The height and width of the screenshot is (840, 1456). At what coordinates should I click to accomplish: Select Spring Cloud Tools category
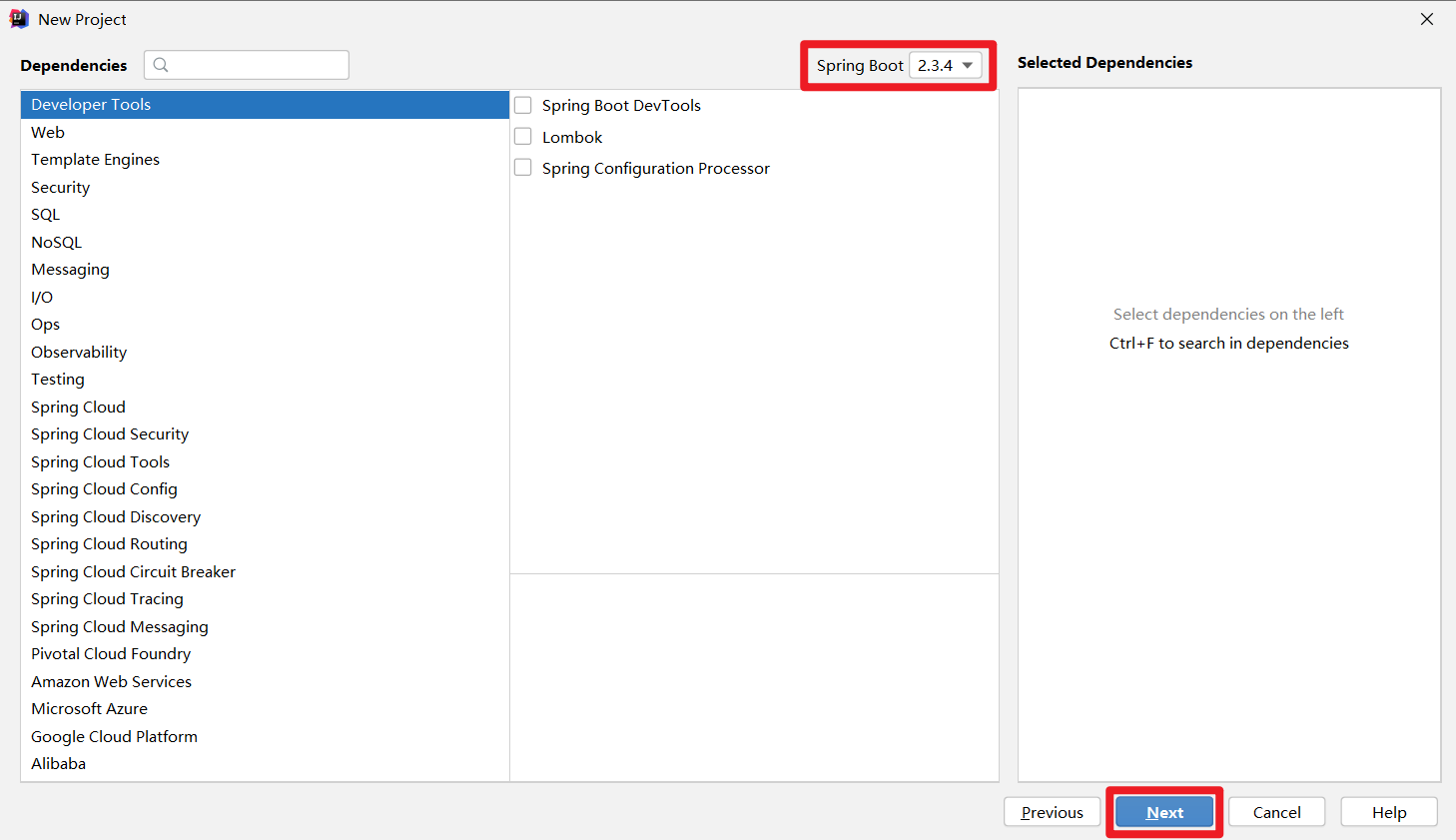pyautogui.click(x=265, y=461)
